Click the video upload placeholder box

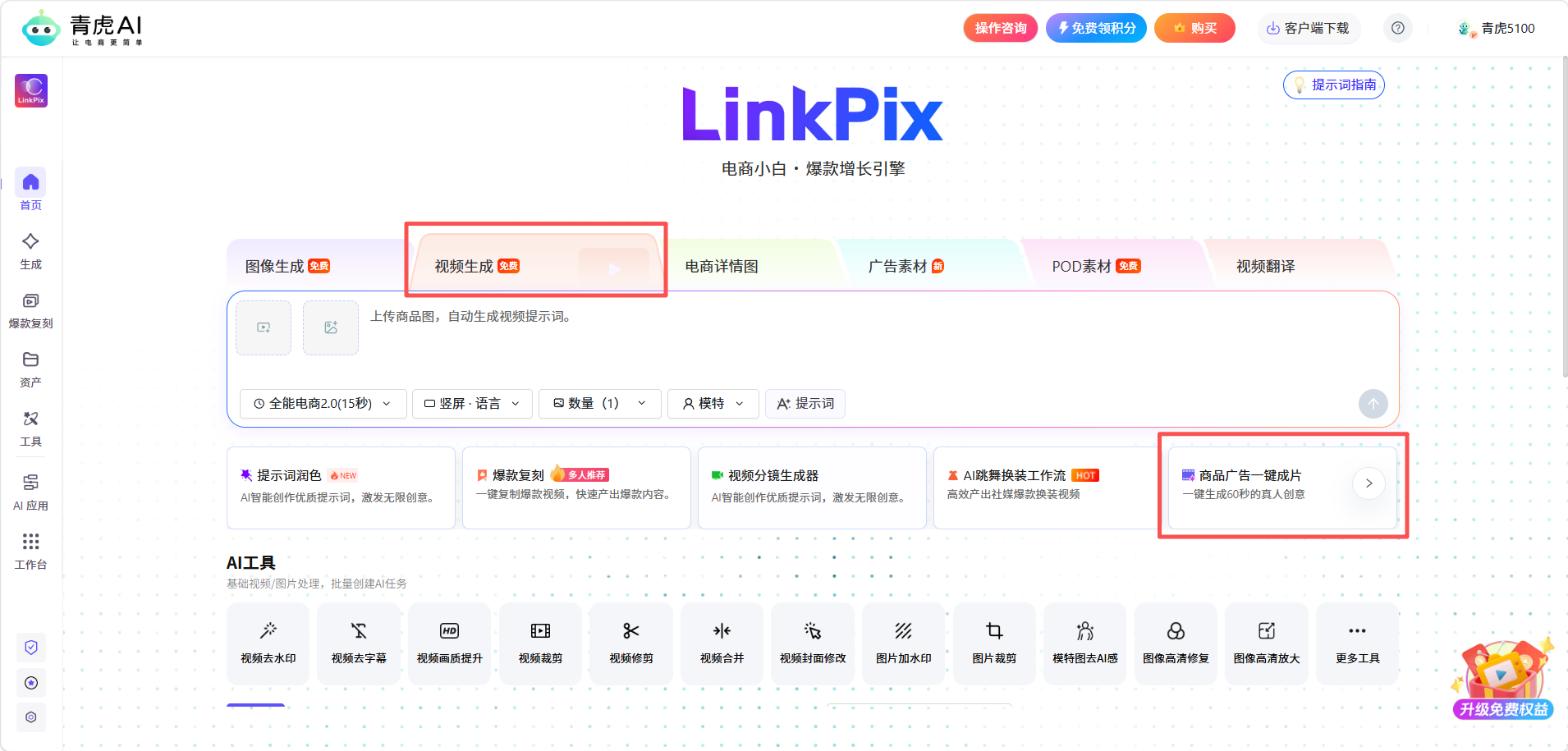pos(264,327)
